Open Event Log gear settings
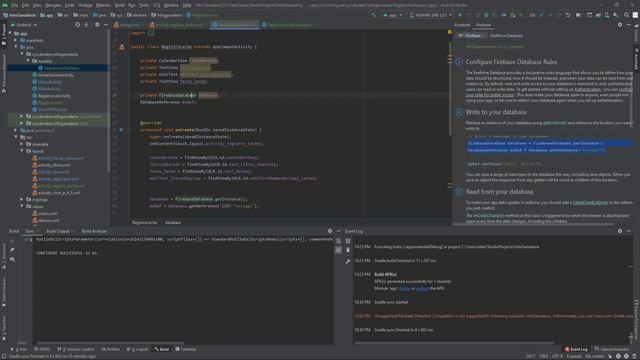Image resolution: width=640 pixels, height=360 pixels. (x=620, y=231)
